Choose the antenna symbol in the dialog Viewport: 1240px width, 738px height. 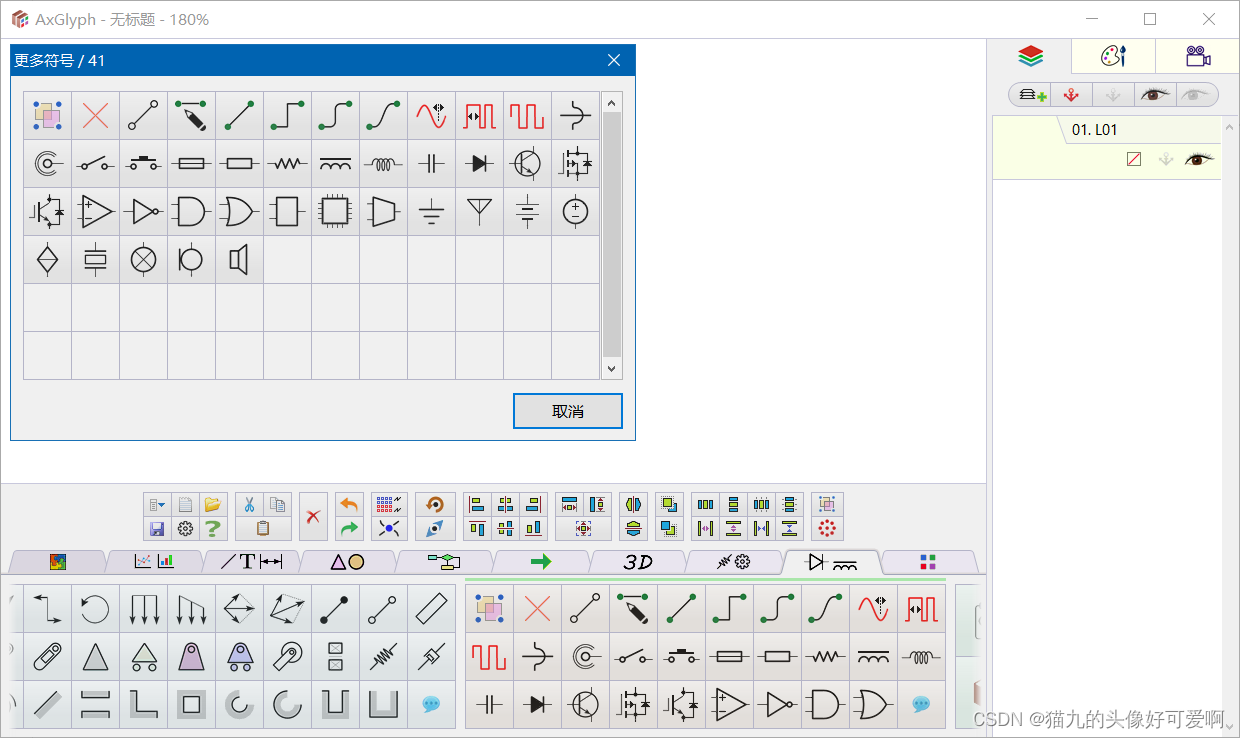click(479, 211)
